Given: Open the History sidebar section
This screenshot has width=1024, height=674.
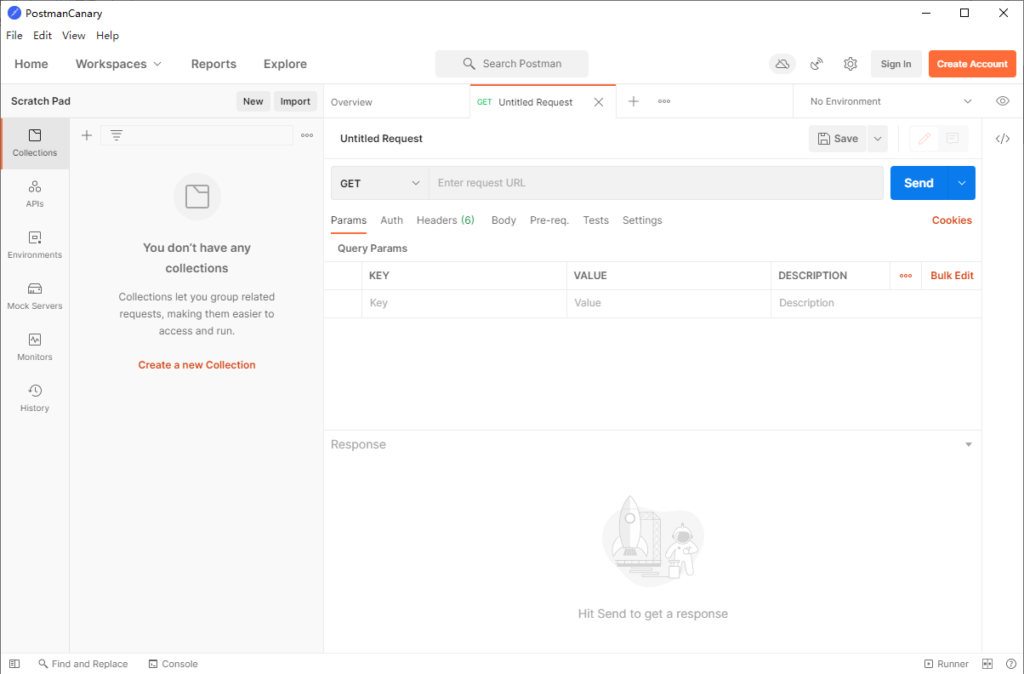Looking at the screenshot, I should (x=35, y=397).
